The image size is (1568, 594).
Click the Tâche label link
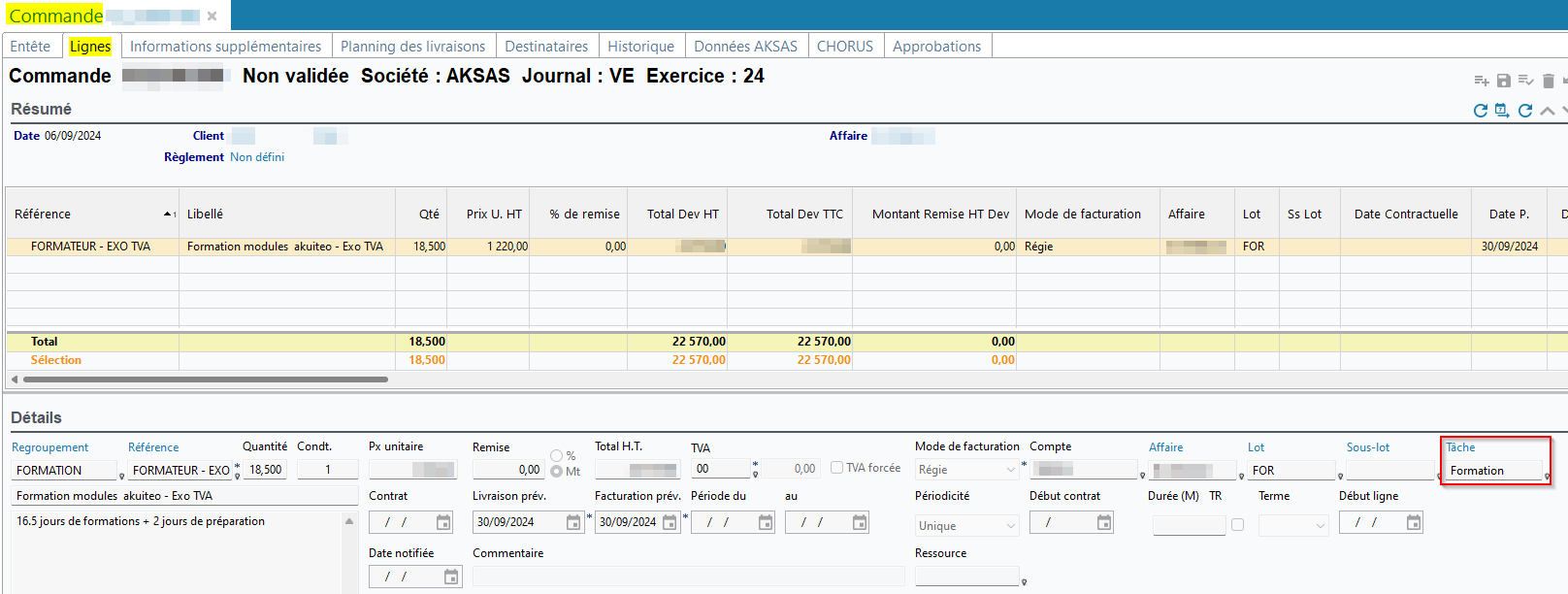1460,447
